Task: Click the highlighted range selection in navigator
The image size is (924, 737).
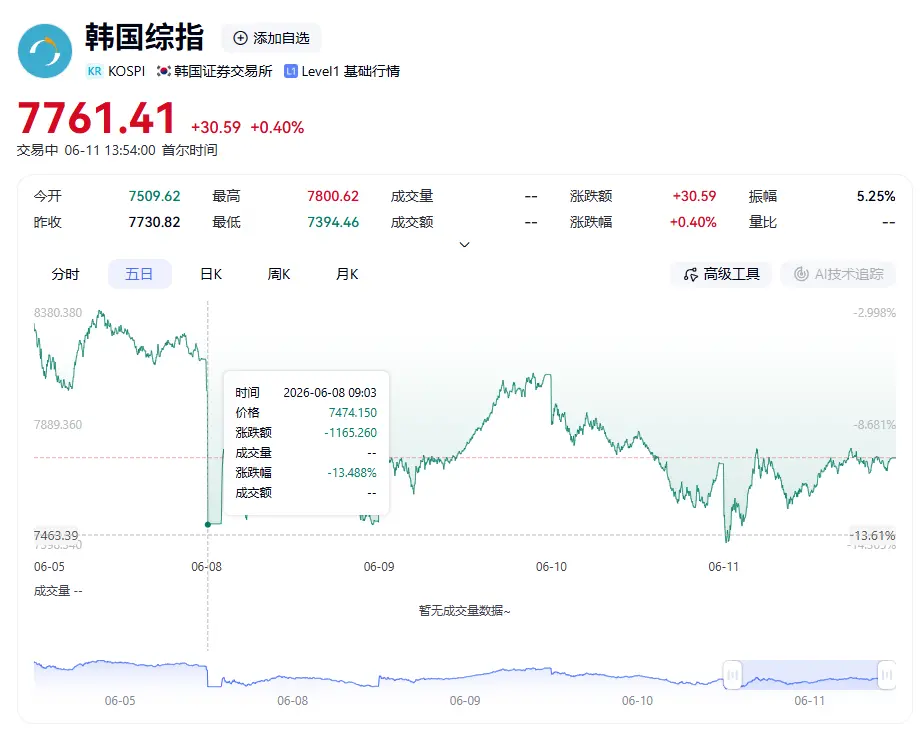Action: click(810, 675)
